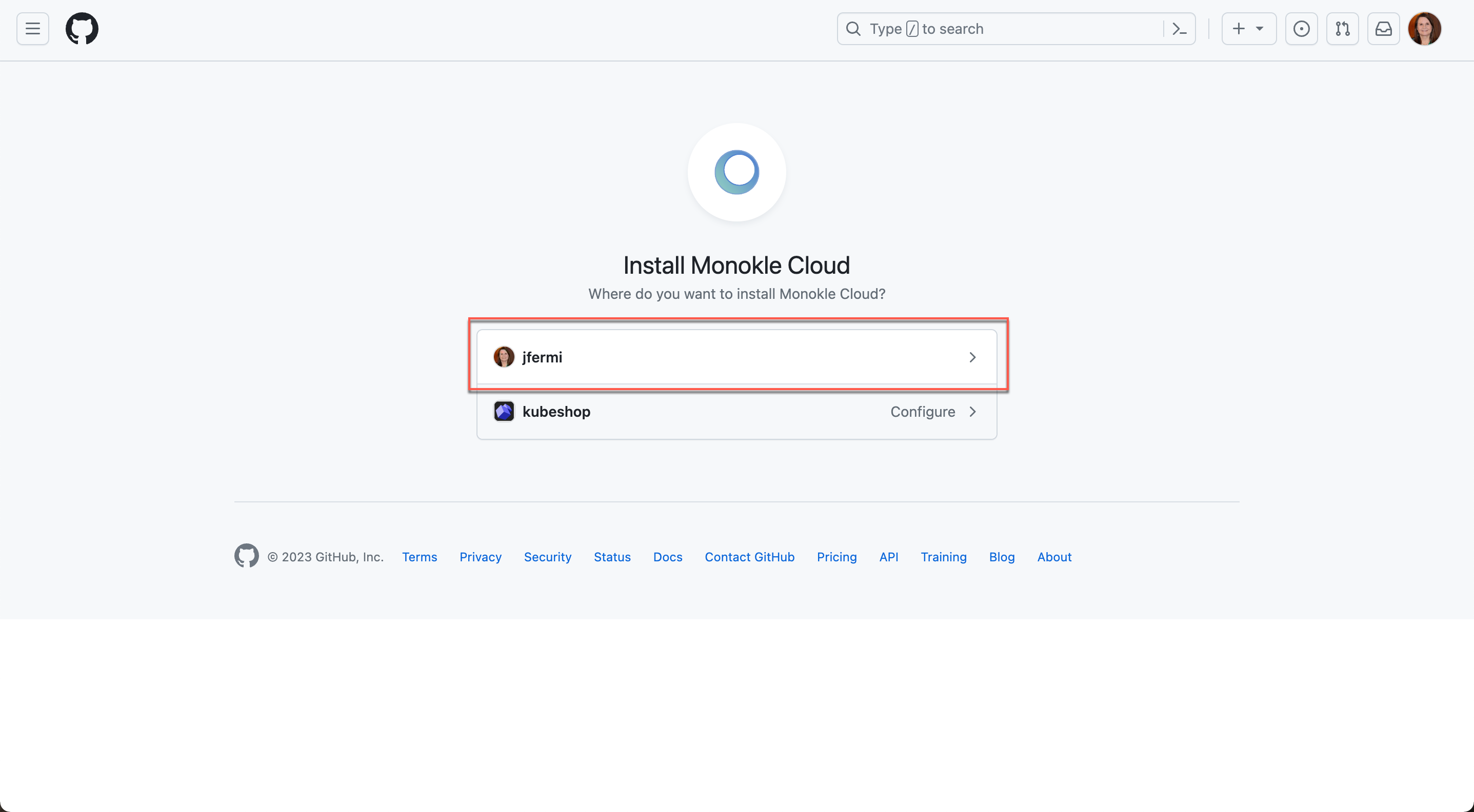Open the About footer link
The height and width of the screenshot is (812, 1474).
1054,557
